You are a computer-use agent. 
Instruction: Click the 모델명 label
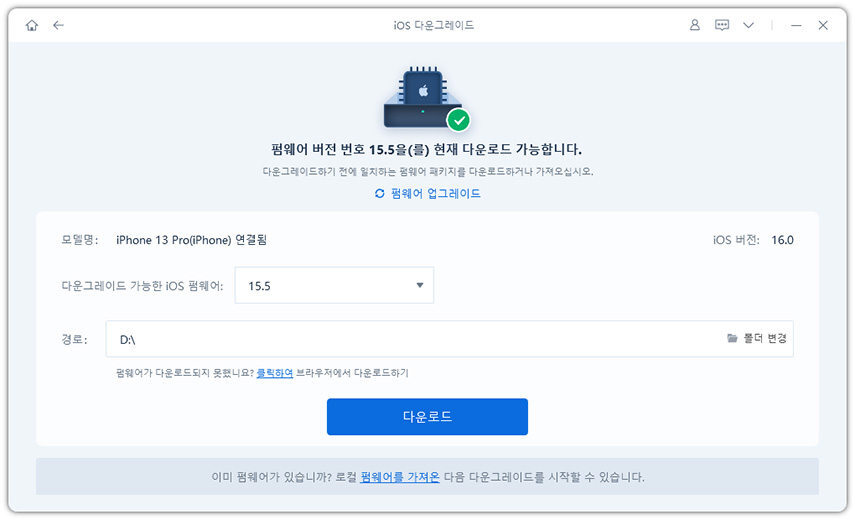pos(80,240)
